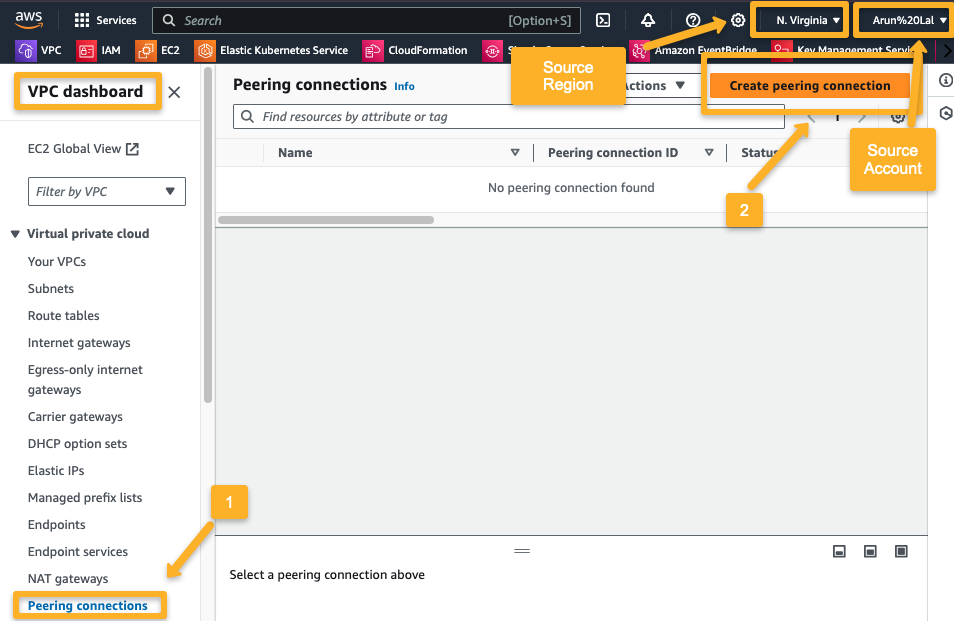Open the N. Virginia region dropdown
This screenshot has height=621, width=954.
coord(807,20)
